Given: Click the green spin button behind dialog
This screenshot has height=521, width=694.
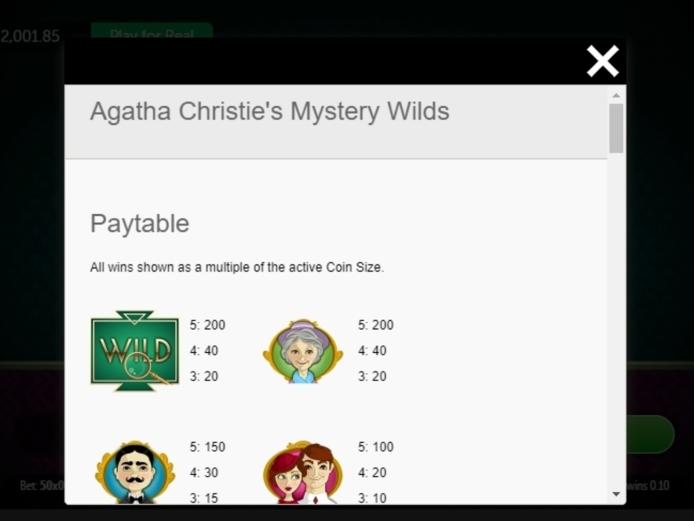Looking at the screenshot, I should [x=650, y=434].
